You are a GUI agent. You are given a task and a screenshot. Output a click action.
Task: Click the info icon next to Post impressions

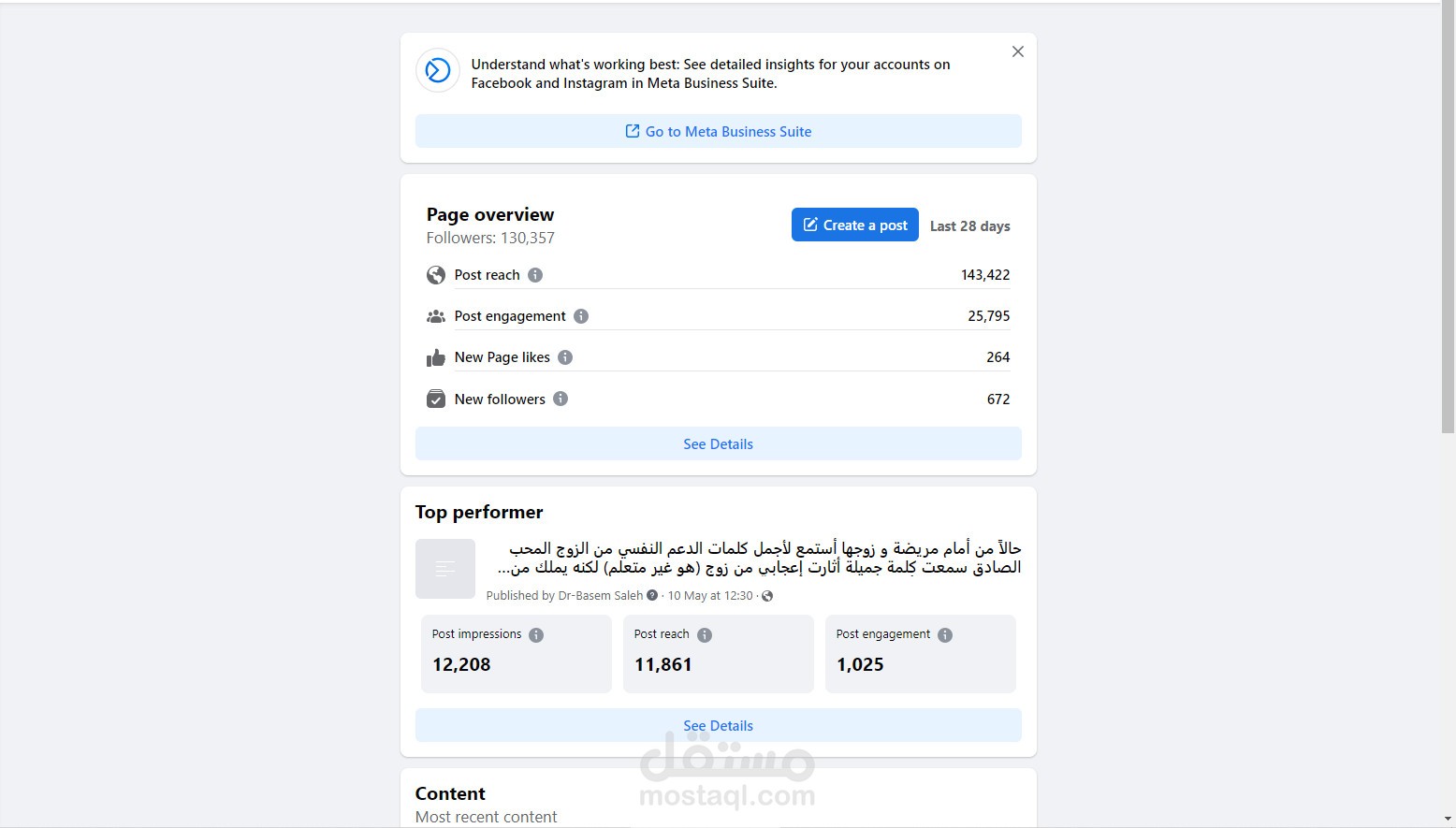point(536,635)
